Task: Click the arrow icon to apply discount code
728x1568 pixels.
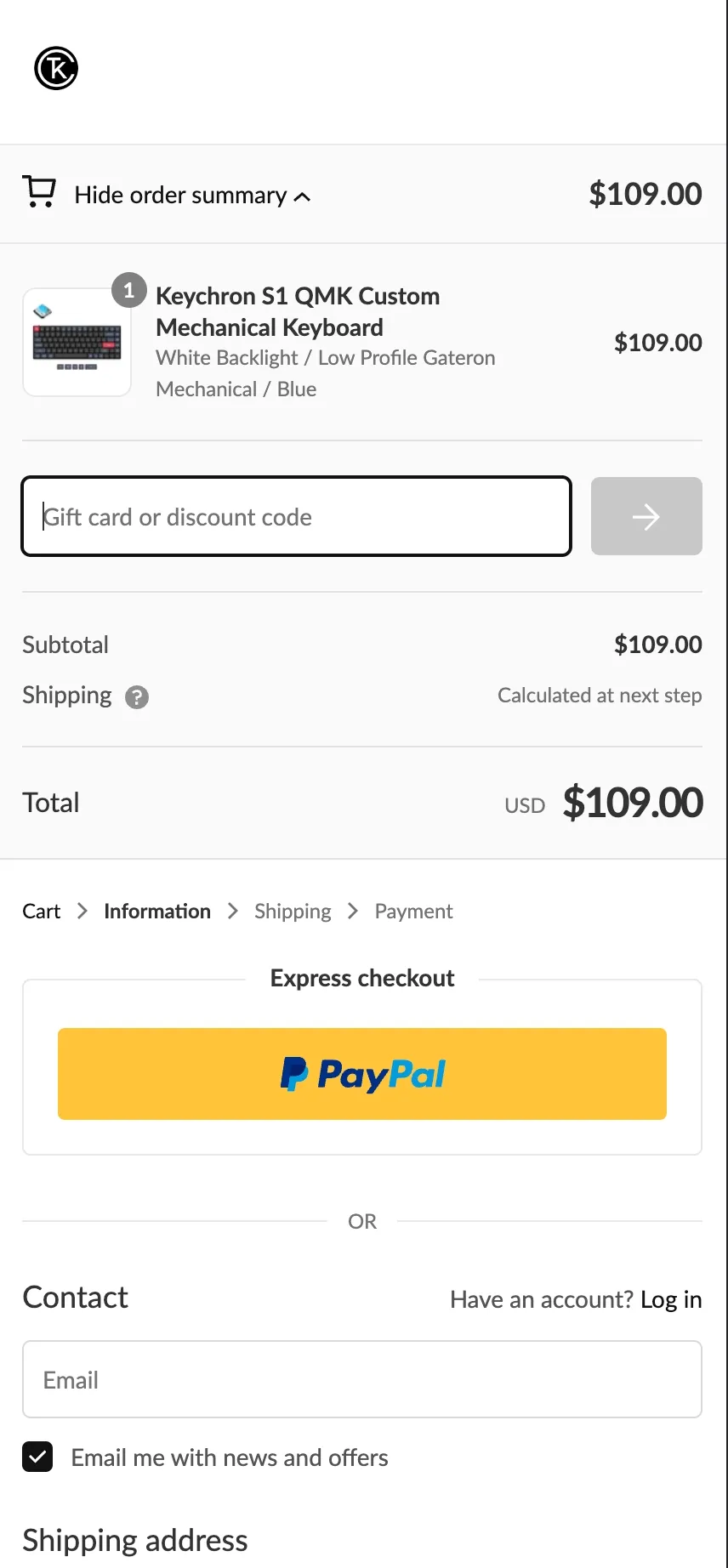Action: [646, 516]
